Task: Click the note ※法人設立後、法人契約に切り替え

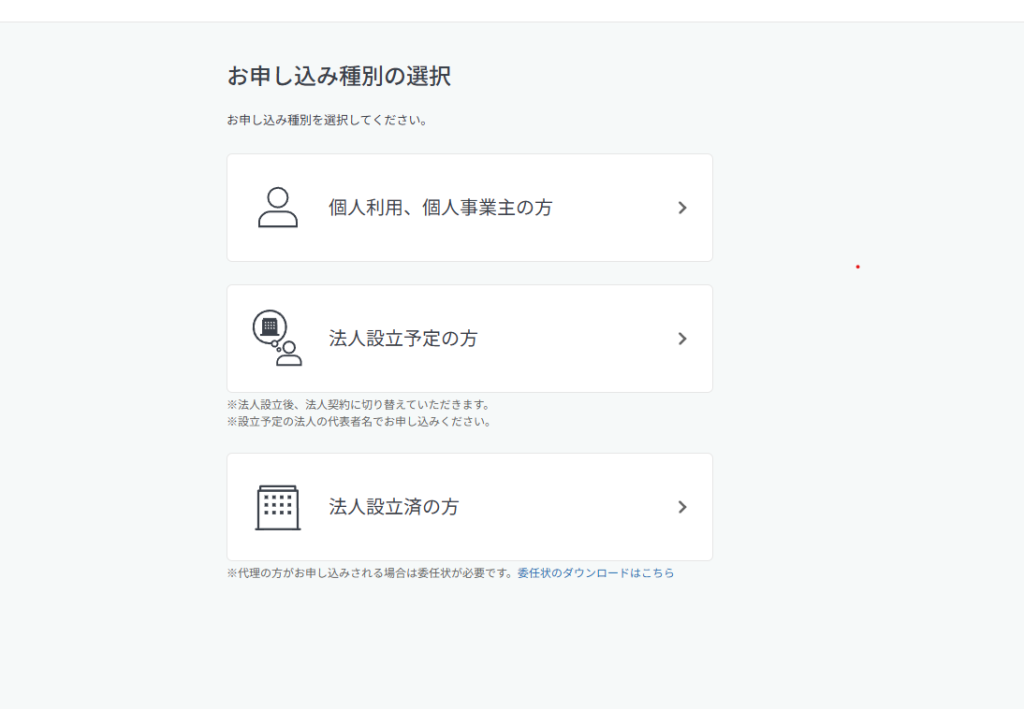Action: [x=357, y=405]
